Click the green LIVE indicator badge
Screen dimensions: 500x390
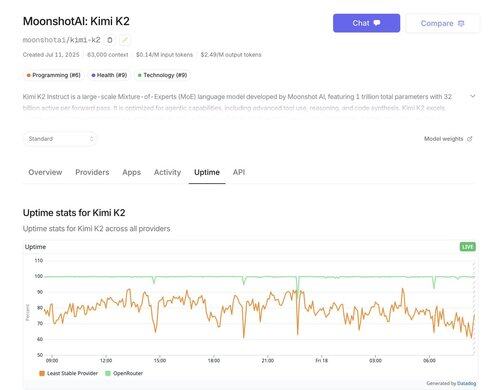pos(468,247)
